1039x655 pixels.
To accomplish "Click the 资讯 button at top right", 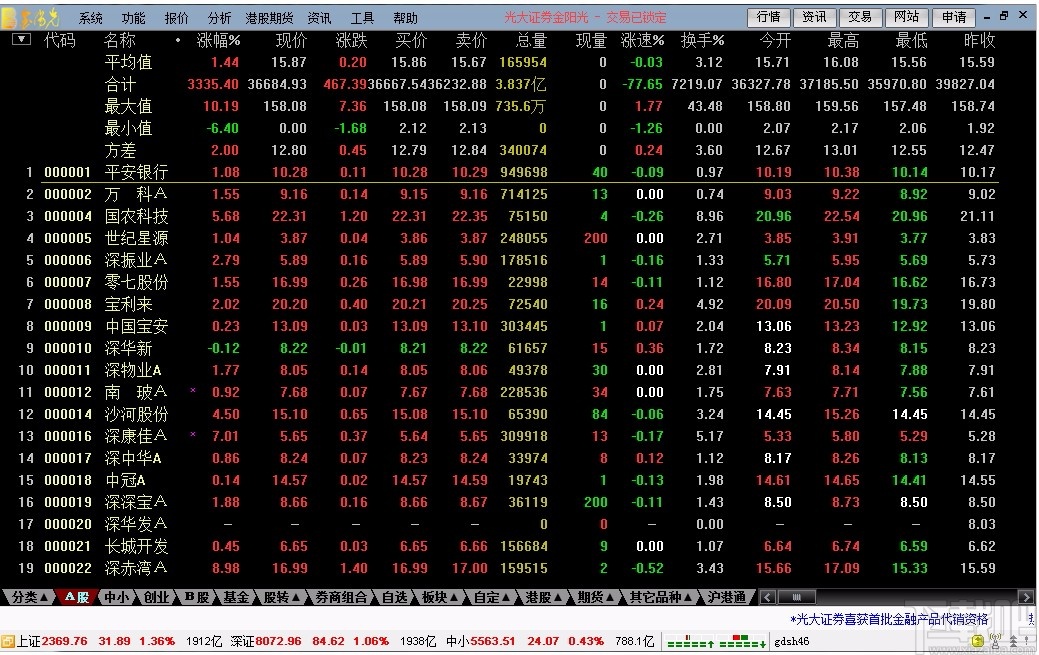I will (814, 17).
